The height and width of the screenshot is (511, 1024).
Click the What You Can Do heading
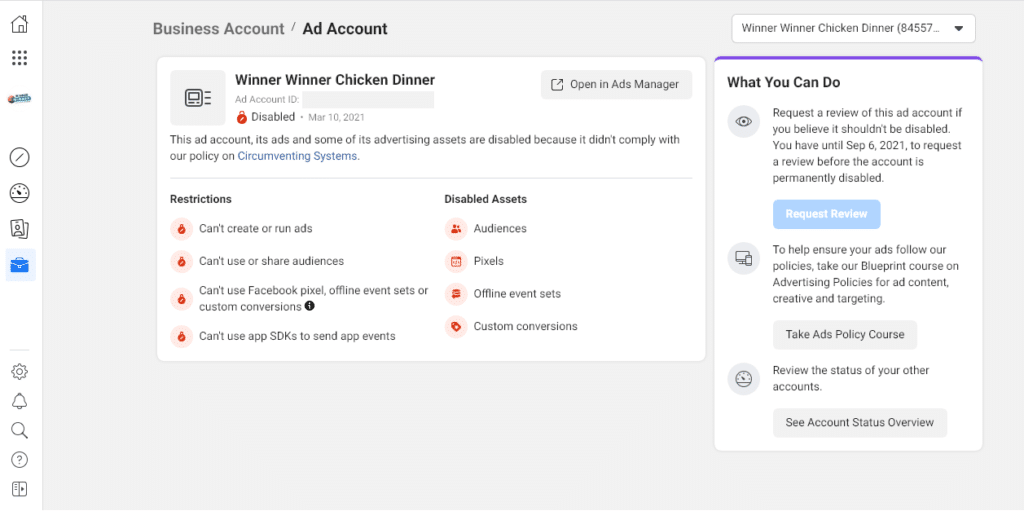point(784,82)
